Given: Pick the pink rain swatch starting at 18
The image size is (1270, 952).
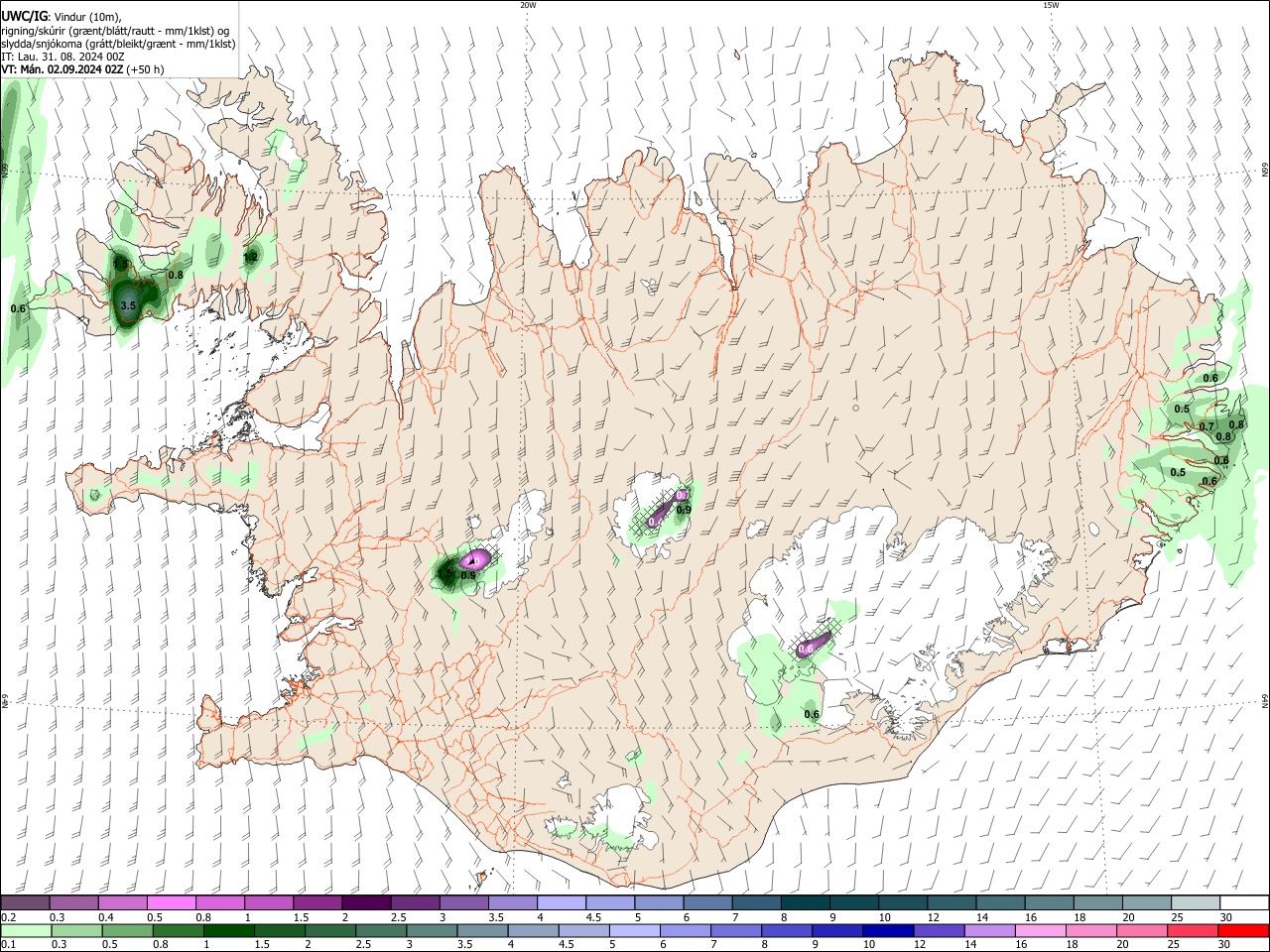Looking at the screenshot, I should pos(1092,930).
